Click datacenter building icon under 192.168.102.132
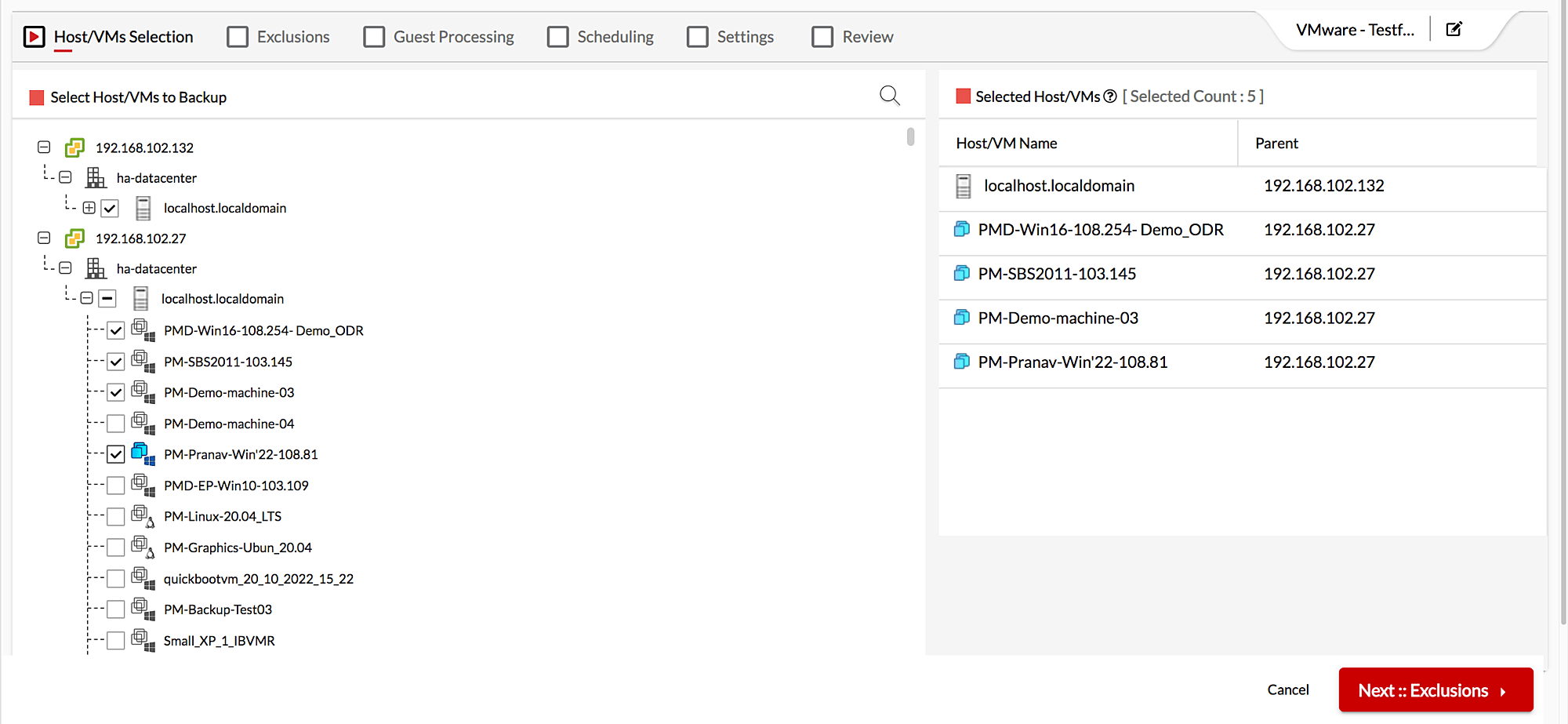 [96, 178]
